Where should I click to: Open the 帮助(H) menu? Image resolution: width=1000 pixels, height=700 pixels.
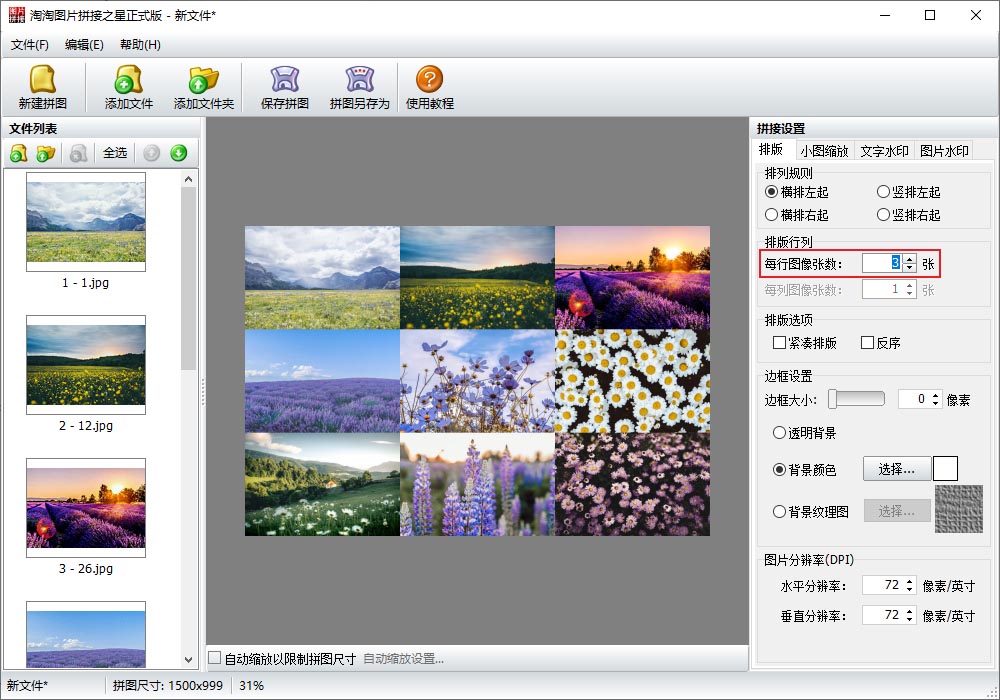pyautogui.click(x=140, y=45)
